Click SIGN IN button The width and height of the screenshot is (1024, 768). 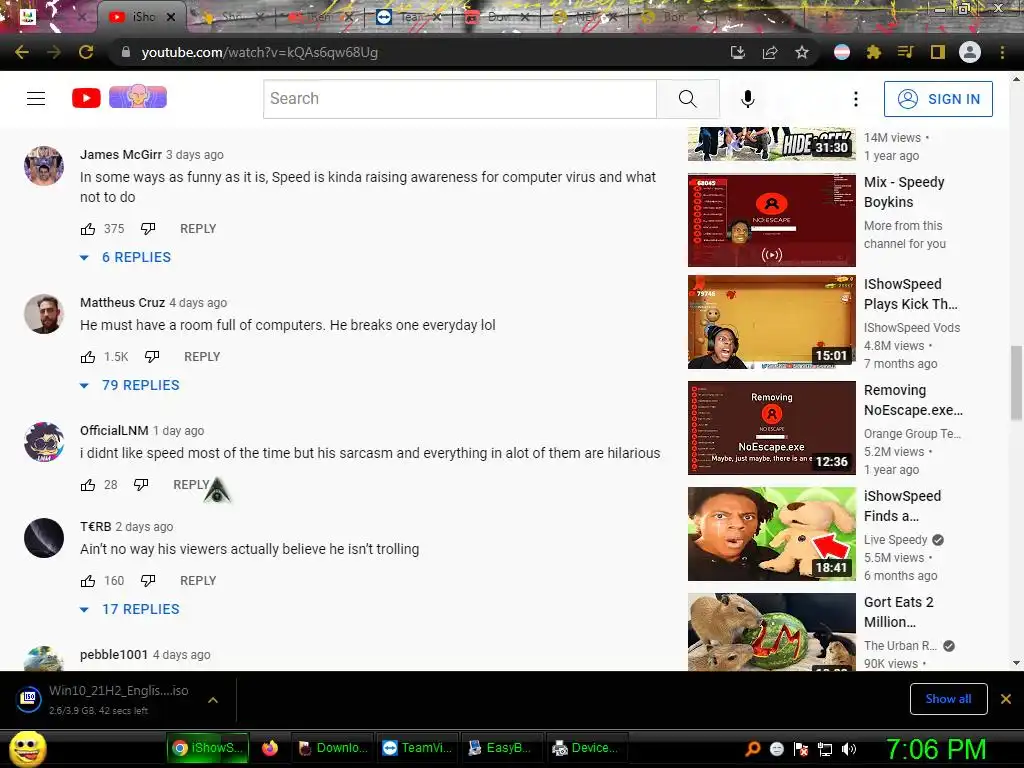point(938,99)
